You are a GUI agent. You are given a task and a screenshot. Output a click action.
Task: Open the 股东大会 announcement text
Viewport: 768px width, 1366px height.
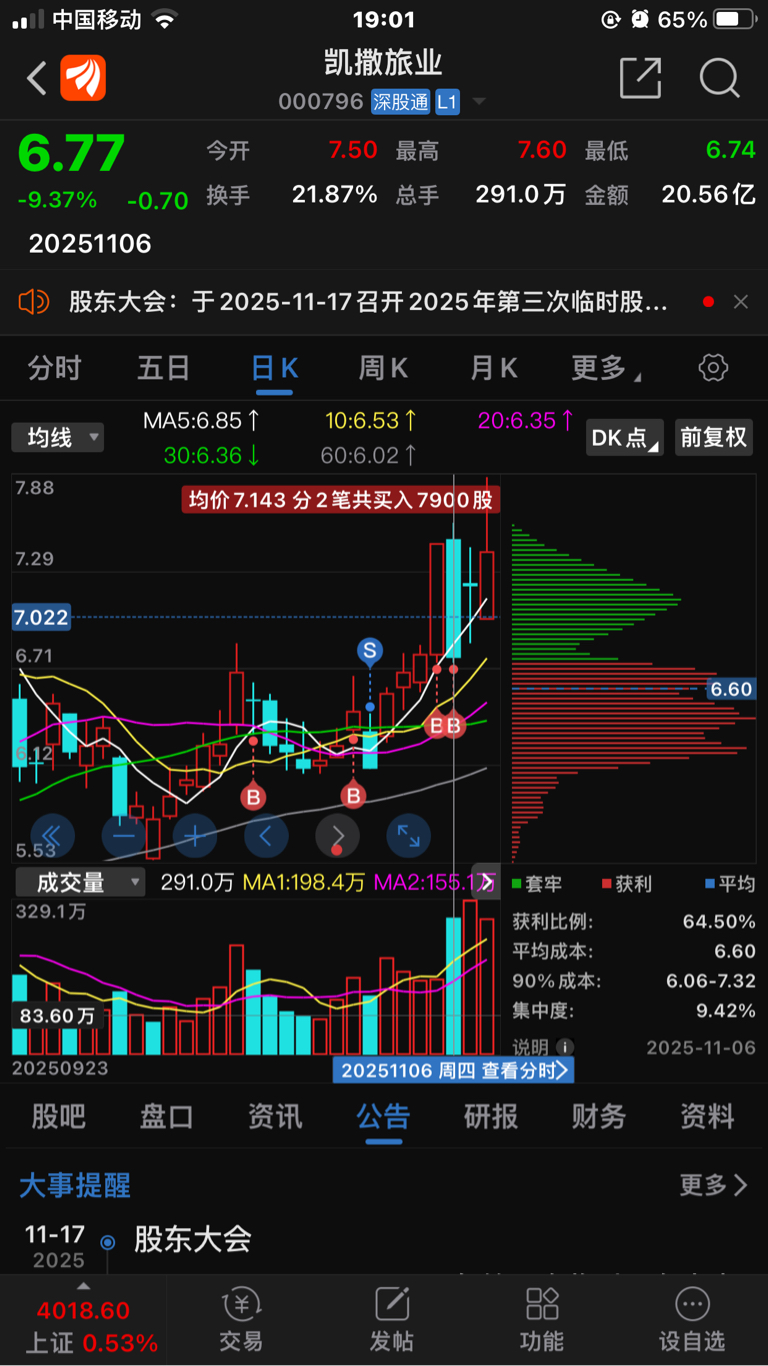tap(368, 301)
